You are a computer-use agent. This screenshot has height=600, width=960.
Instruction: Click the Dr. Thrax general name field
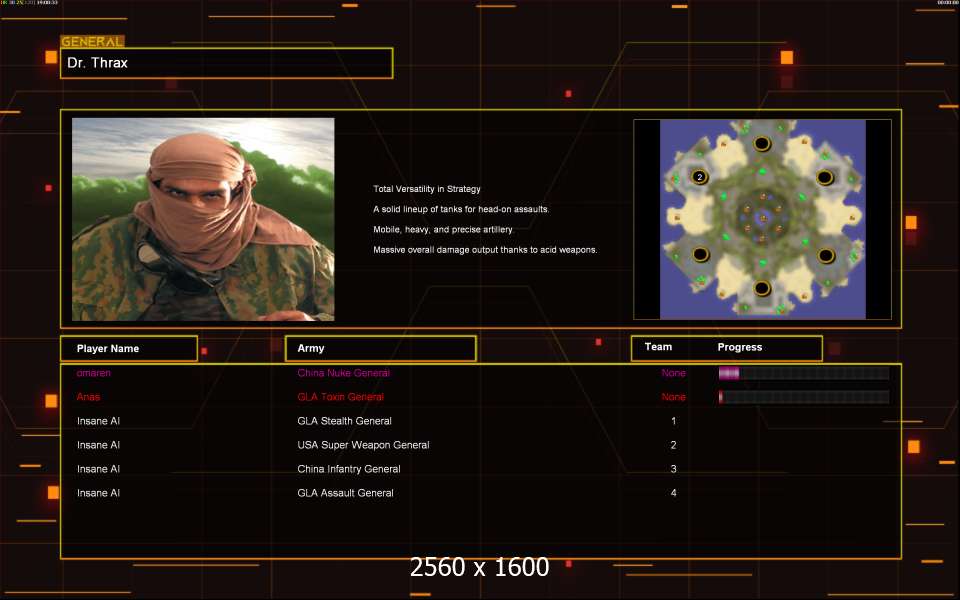(227, 63)
